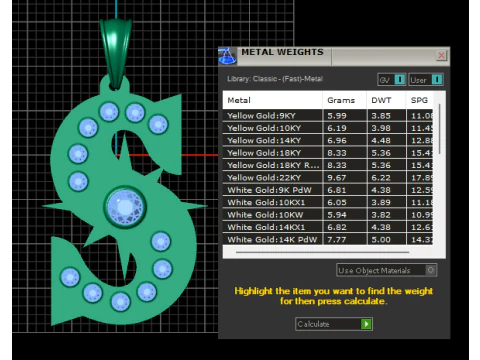This screenshot has width=480, height=360.
Task: Select the Yellow Gold:9KY row
Action: (328, 116)
